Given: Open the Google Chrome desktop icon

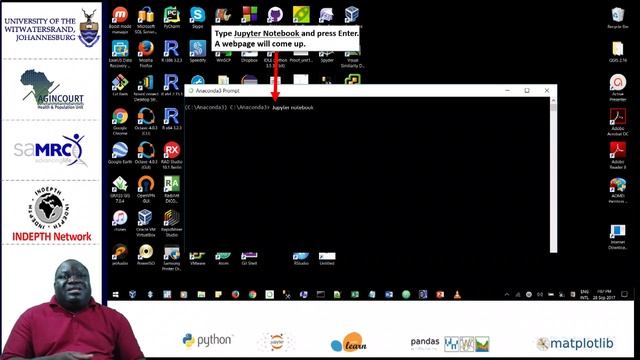Looking at the screenshot, I should (120, 121).
